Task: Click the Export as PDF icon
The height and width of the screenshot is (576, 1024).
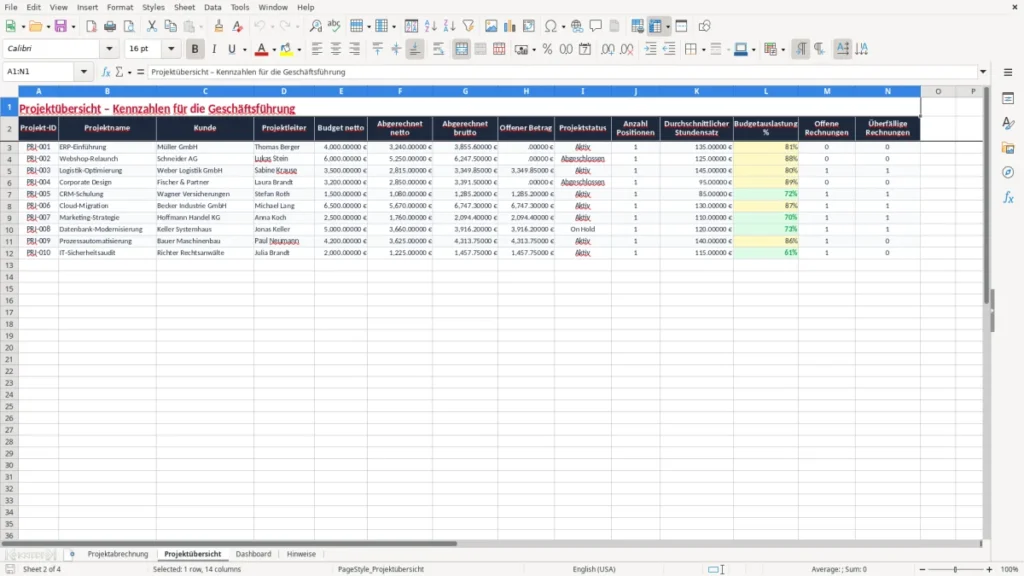Action: (91, 26)
